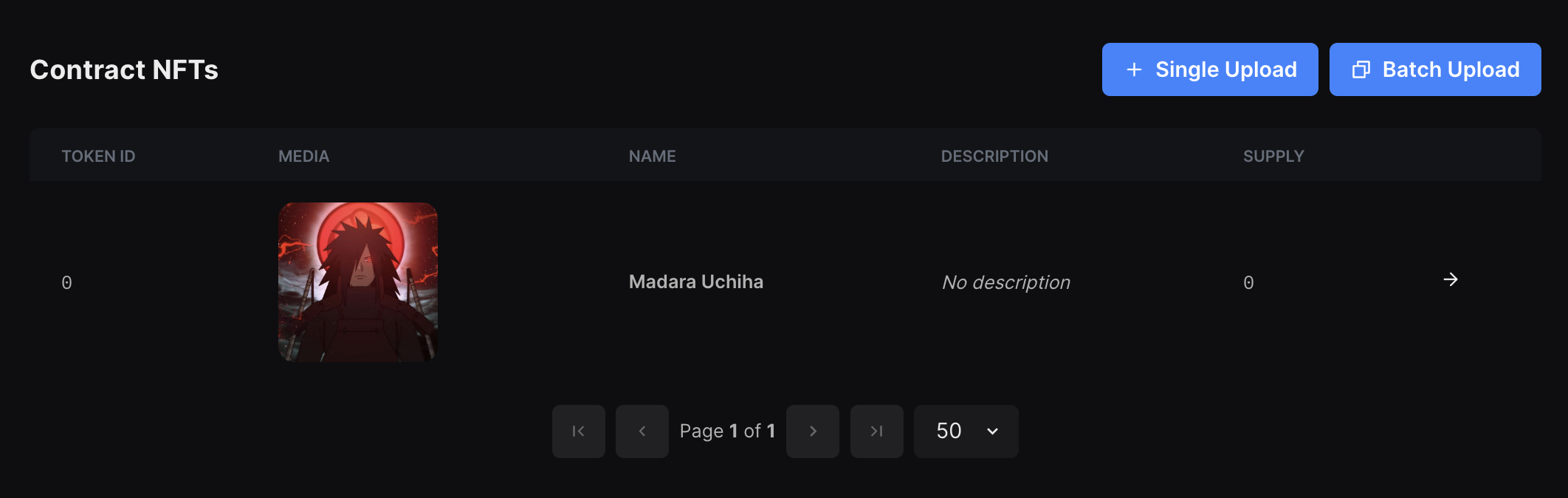Advance to next page with right chevron icon
This screenshot has width=1568, height=498.
pos(813,431)
